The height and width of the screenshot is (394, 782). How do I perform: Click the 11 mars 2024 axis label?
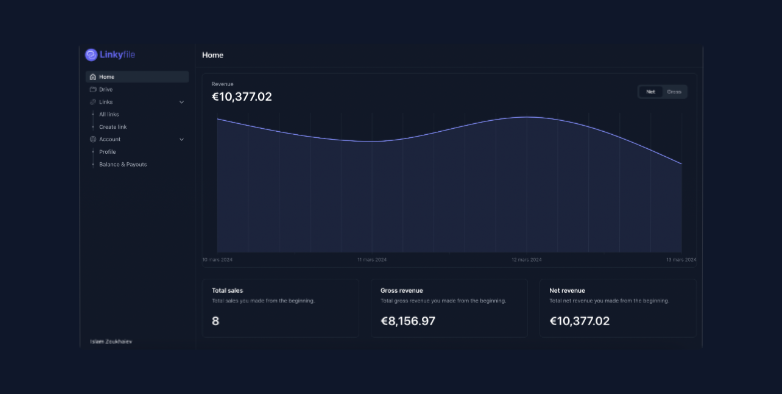(x=372, y=260)
